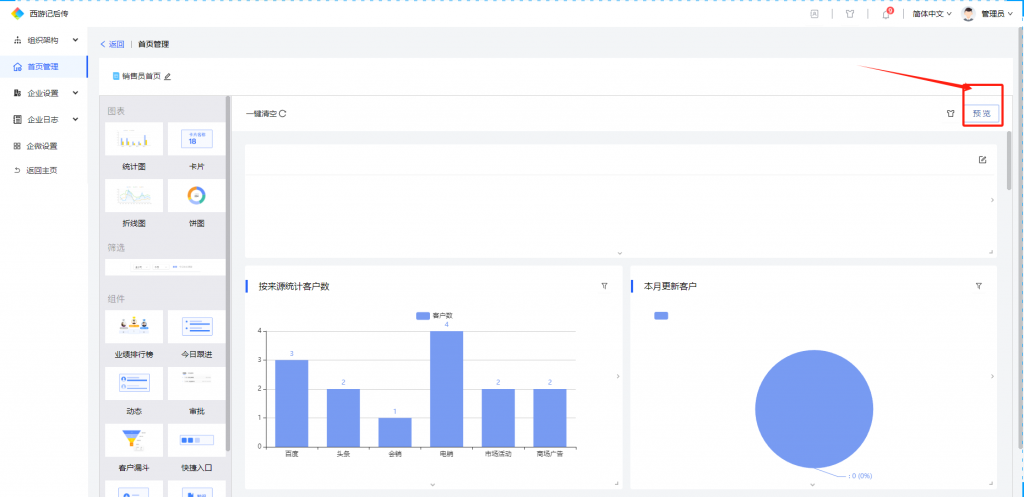Click right chevron on top empty card

point(993,200)
